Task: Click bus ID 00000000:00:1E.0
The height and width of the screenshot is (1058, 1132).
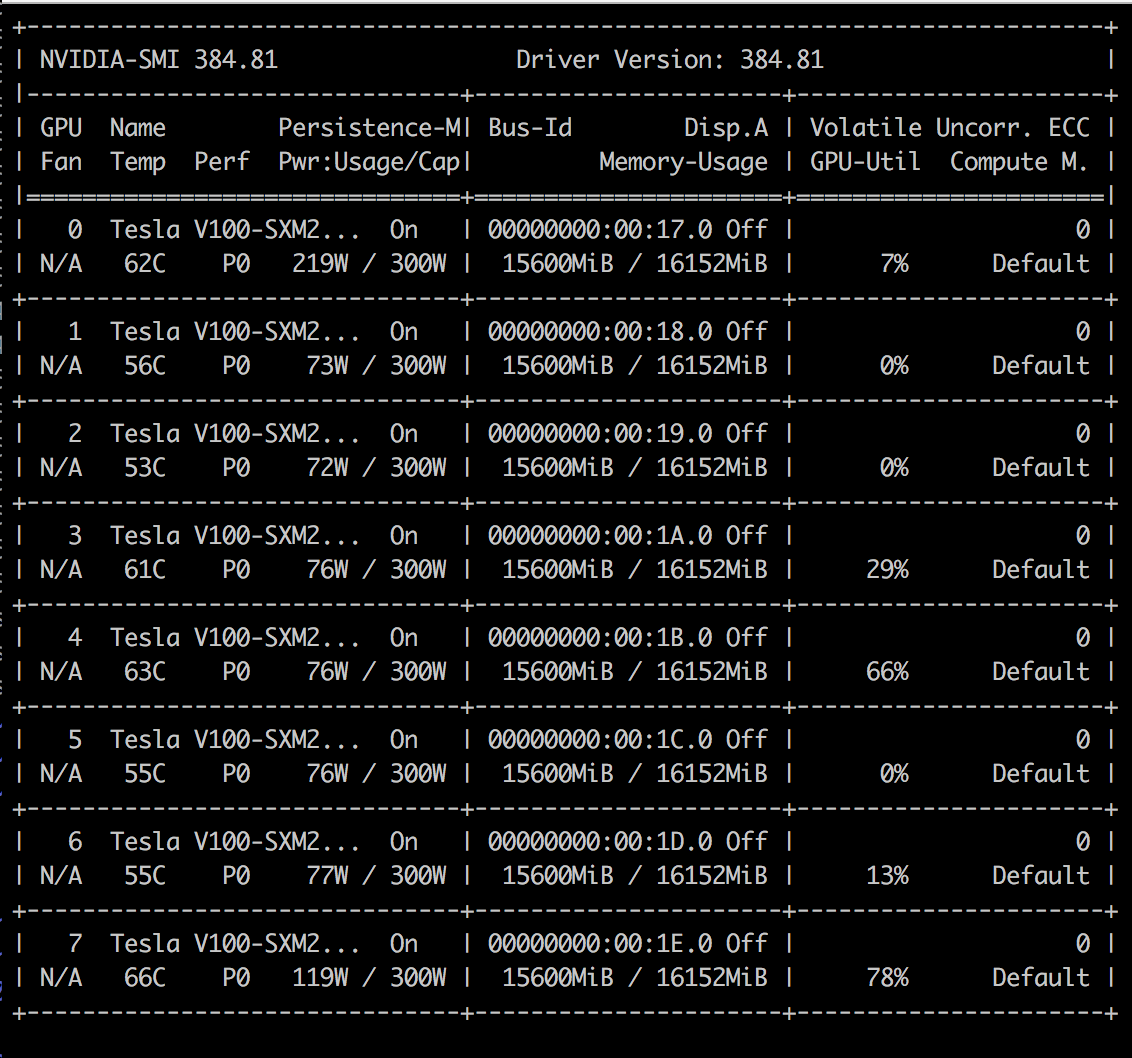Action: pos(600,944)
